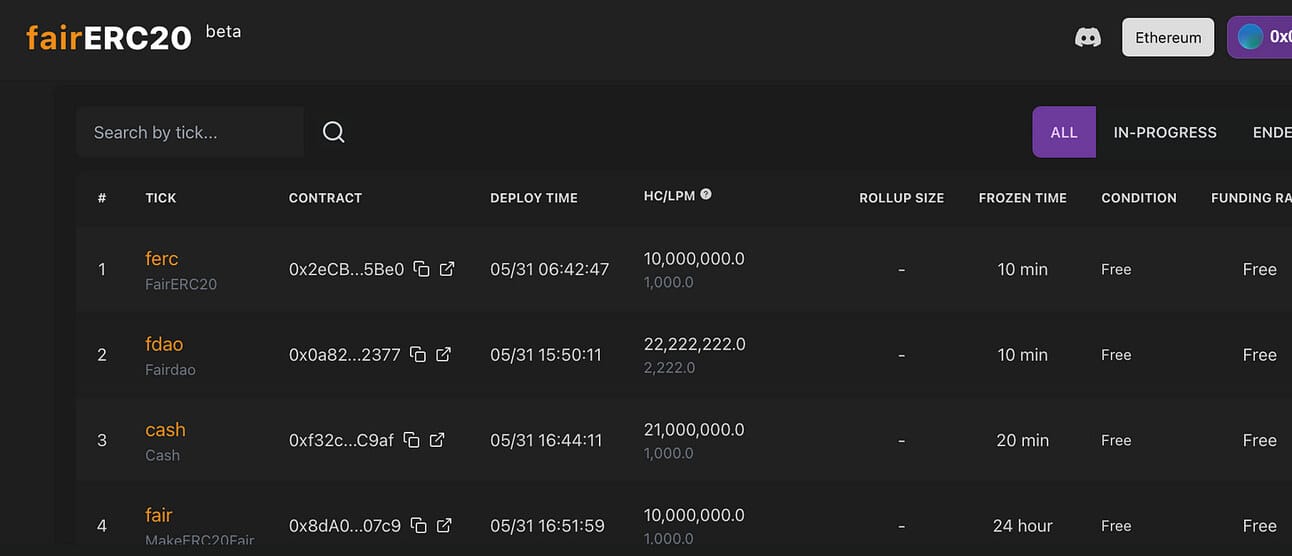This screenshot has width=1292, height=556.
Task: Click the DEPLOY TIME column header
Action: pos(534,198)
